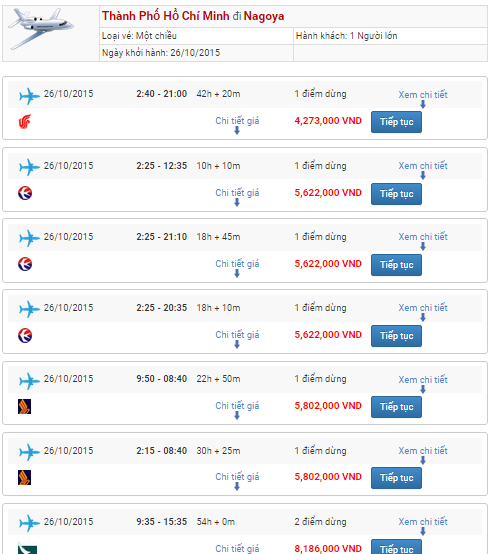495x554 pixels.
Task: Expand Chi tiết giá for the 10h + 10m flight
Action: click(237, 193)
